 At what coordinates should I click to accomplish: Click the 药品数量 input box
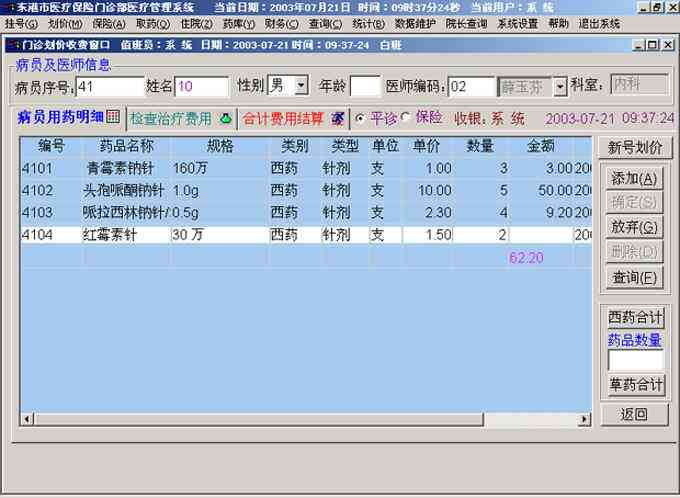click(635, 360)
